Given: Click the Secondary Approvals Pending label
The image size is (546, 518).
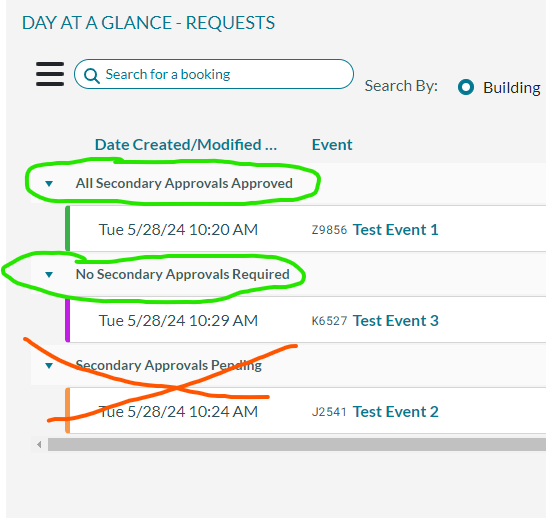Looking at the screenshot, I should click(x=169, y=366).
